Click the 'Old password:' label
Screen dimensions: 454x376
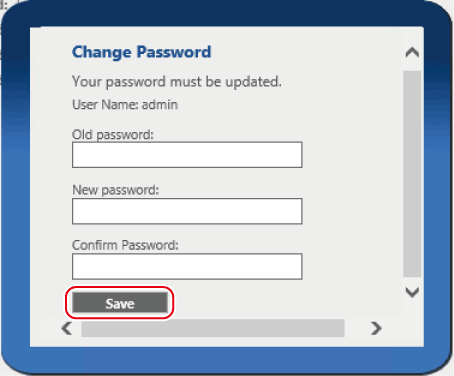click(113, 135)
